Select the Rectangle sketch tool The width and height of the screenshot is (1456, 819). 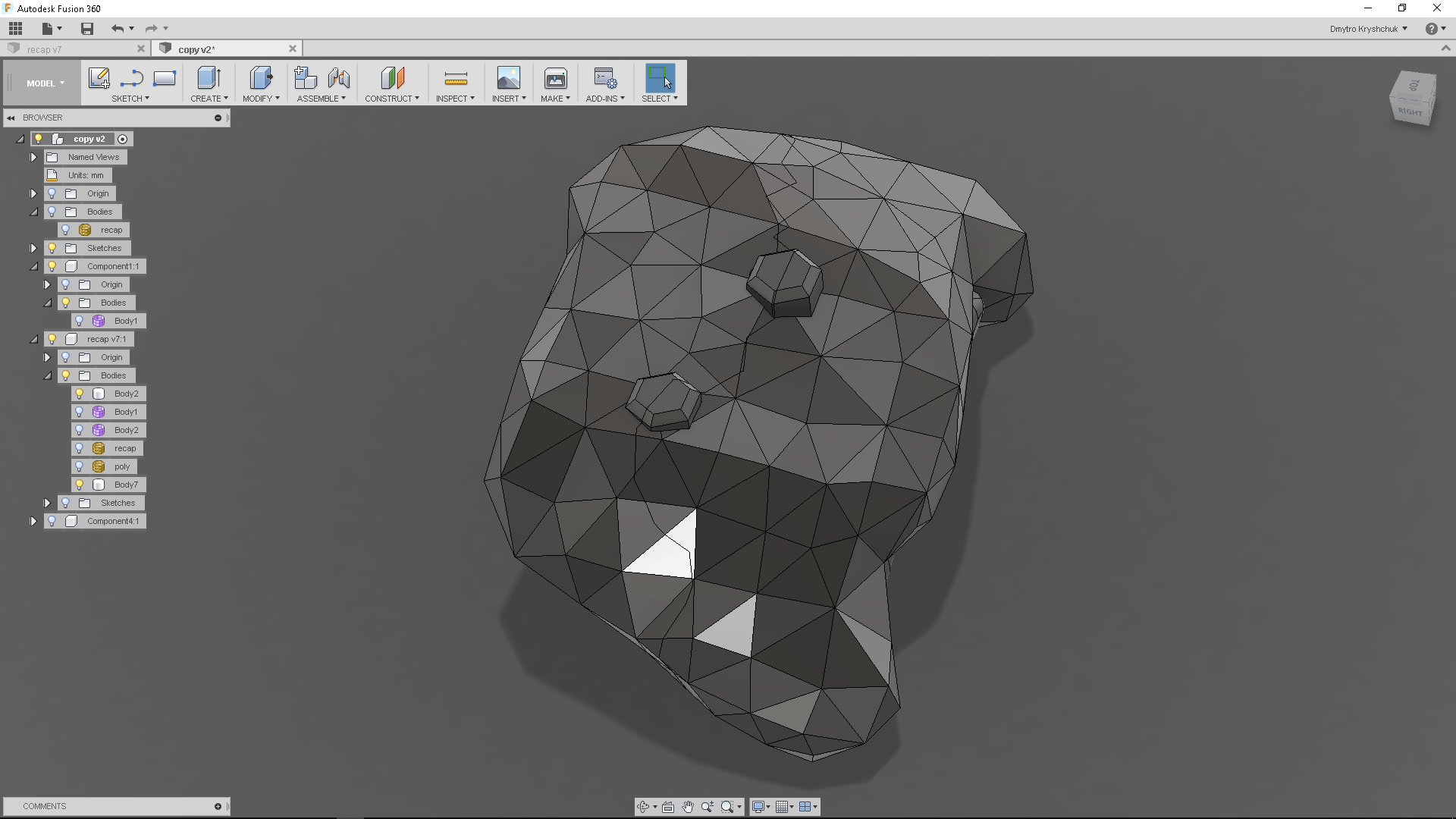(165, 78)
